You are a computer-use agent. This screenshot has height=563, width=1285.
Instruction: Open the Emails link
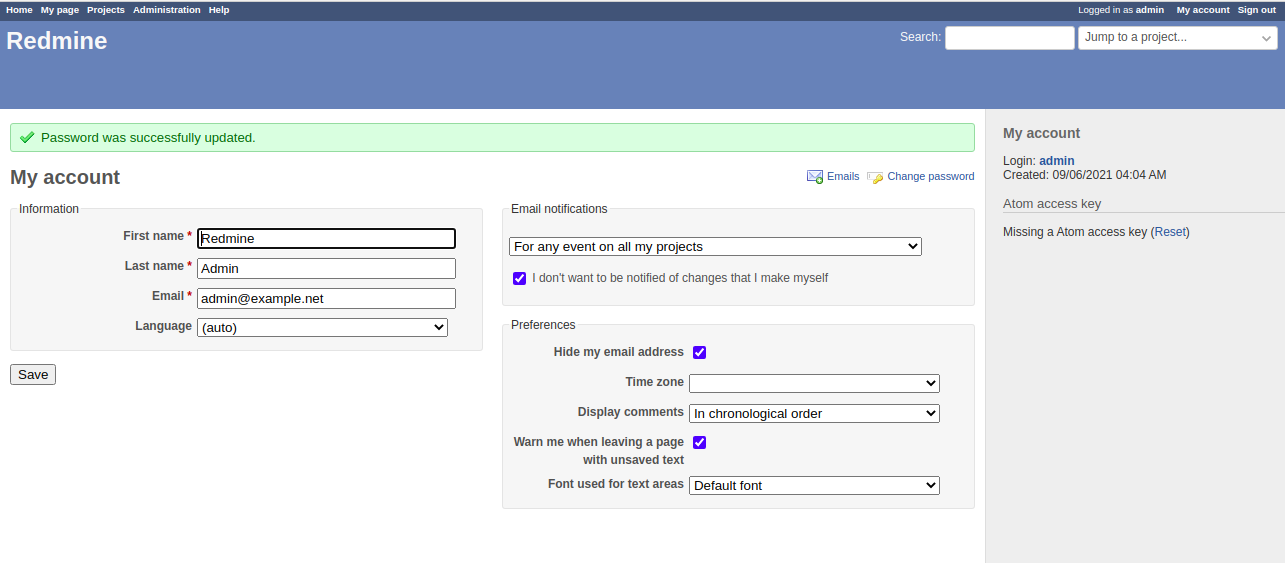click(843, 176)
